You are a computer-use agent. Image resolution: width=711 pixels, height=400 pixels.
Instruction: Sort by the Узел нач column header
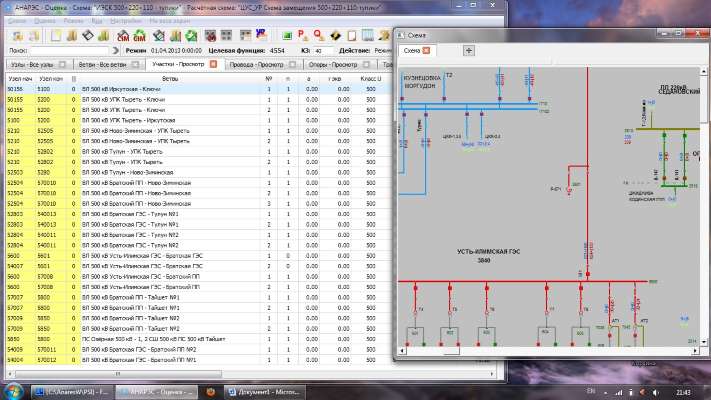(x=20, y=79)
